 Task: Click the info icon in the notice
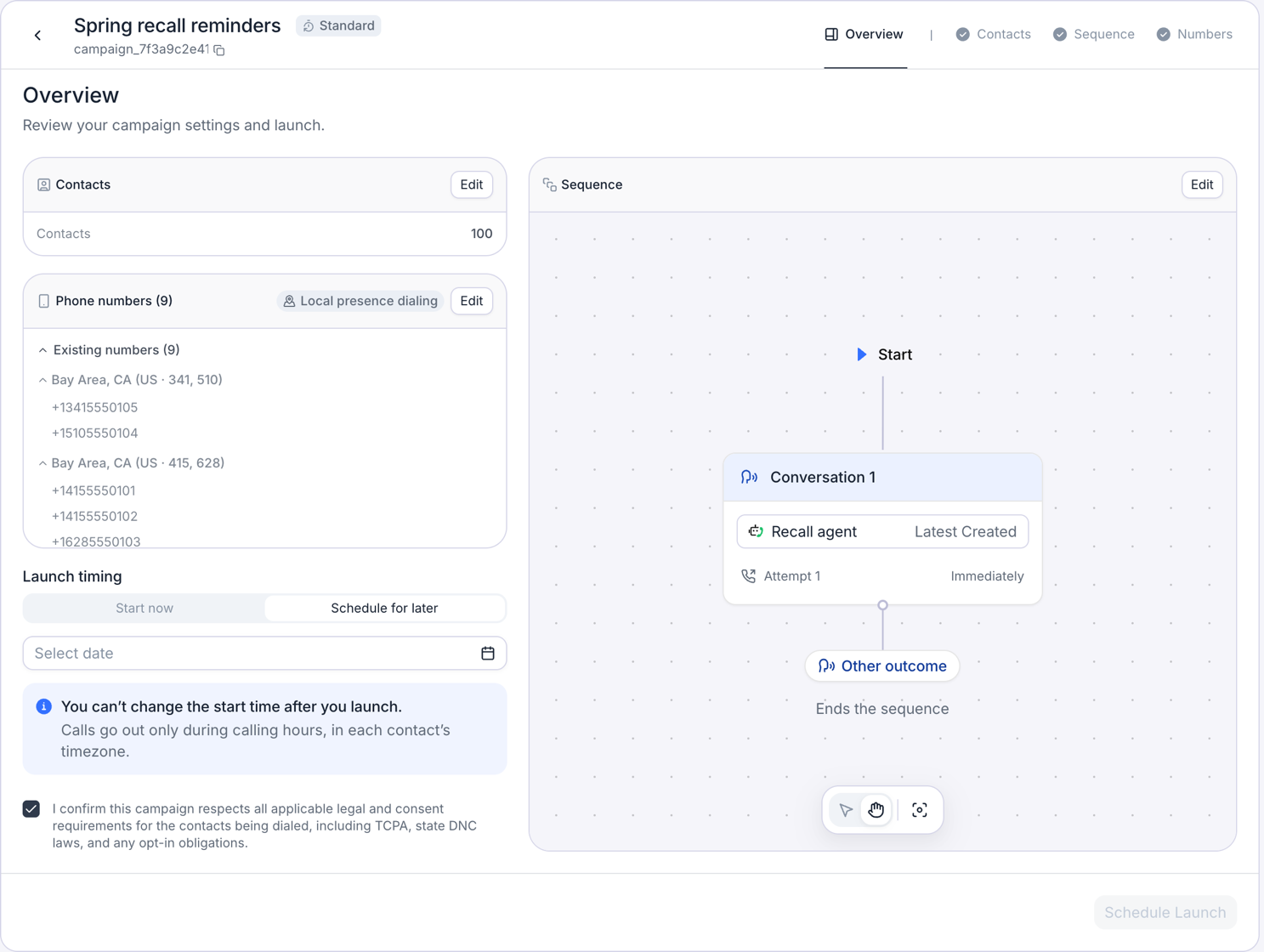tap(44, 706)
